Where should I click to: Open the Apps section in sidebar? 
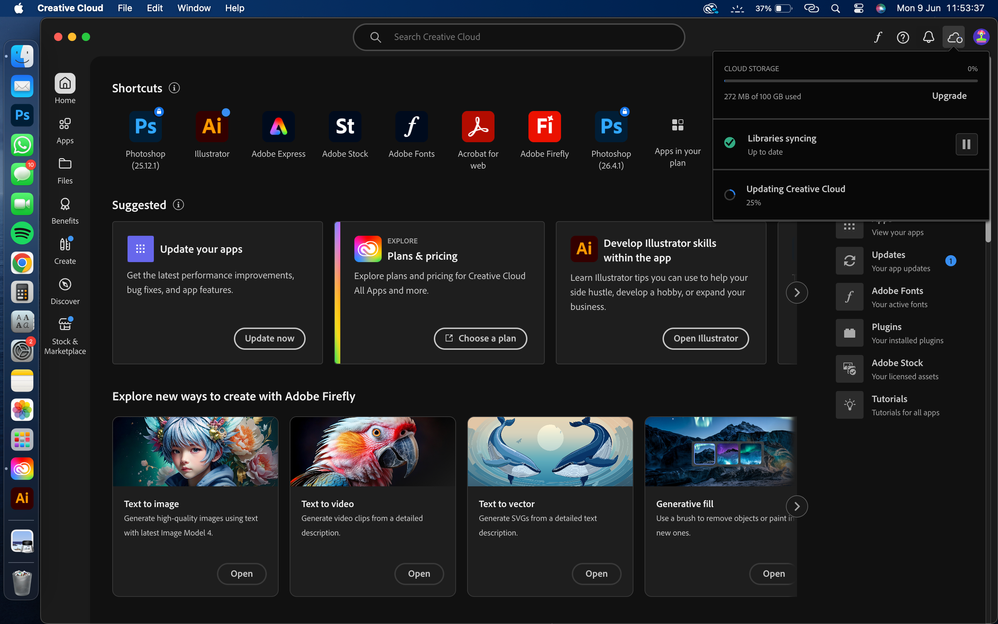click(65, 131)
